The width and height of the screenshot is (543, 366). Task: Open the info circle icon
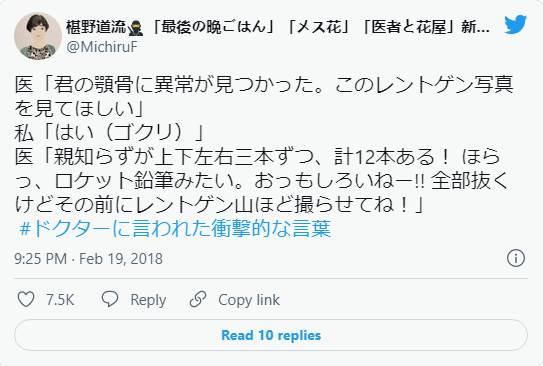[x=516, y=258]
